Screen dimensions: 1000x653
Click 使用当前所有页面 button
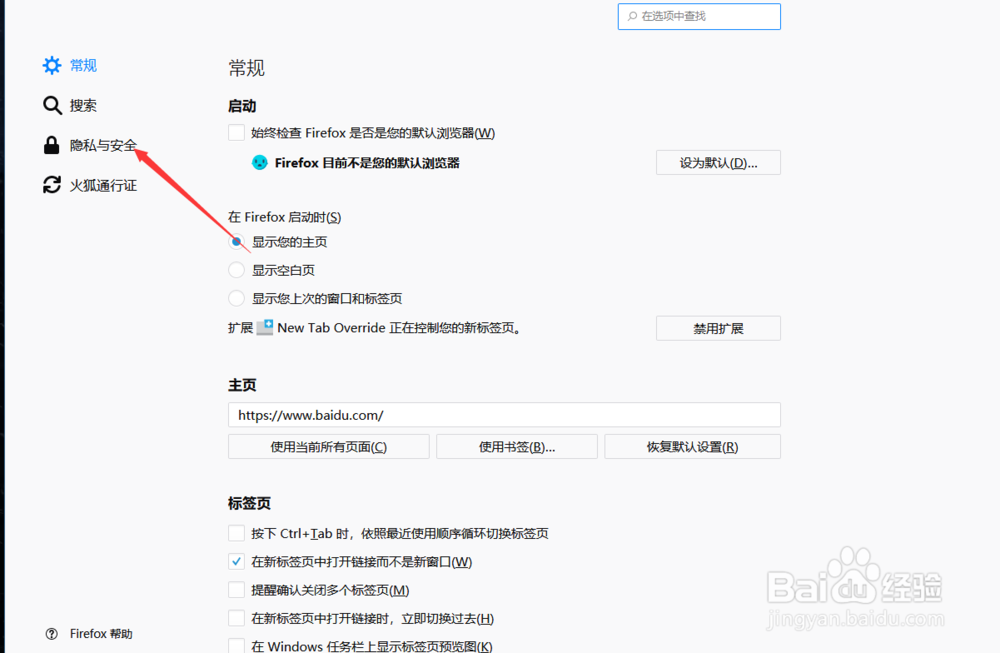pyautogui.click(x=328, y=446)
